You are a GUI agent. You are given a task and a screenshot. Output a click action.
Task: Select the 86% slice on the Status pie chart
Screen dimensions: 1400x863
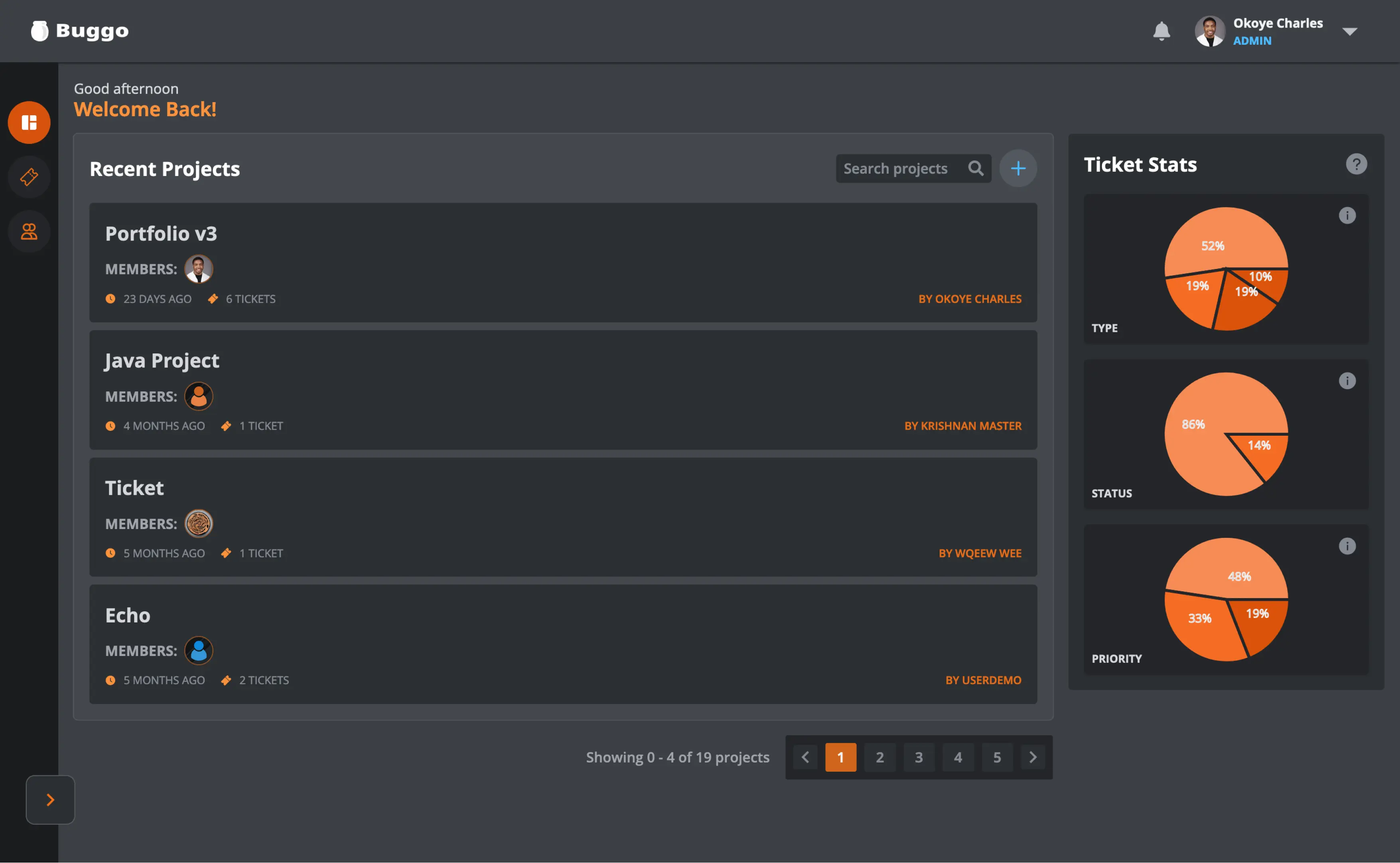(x=1192, y=425)
